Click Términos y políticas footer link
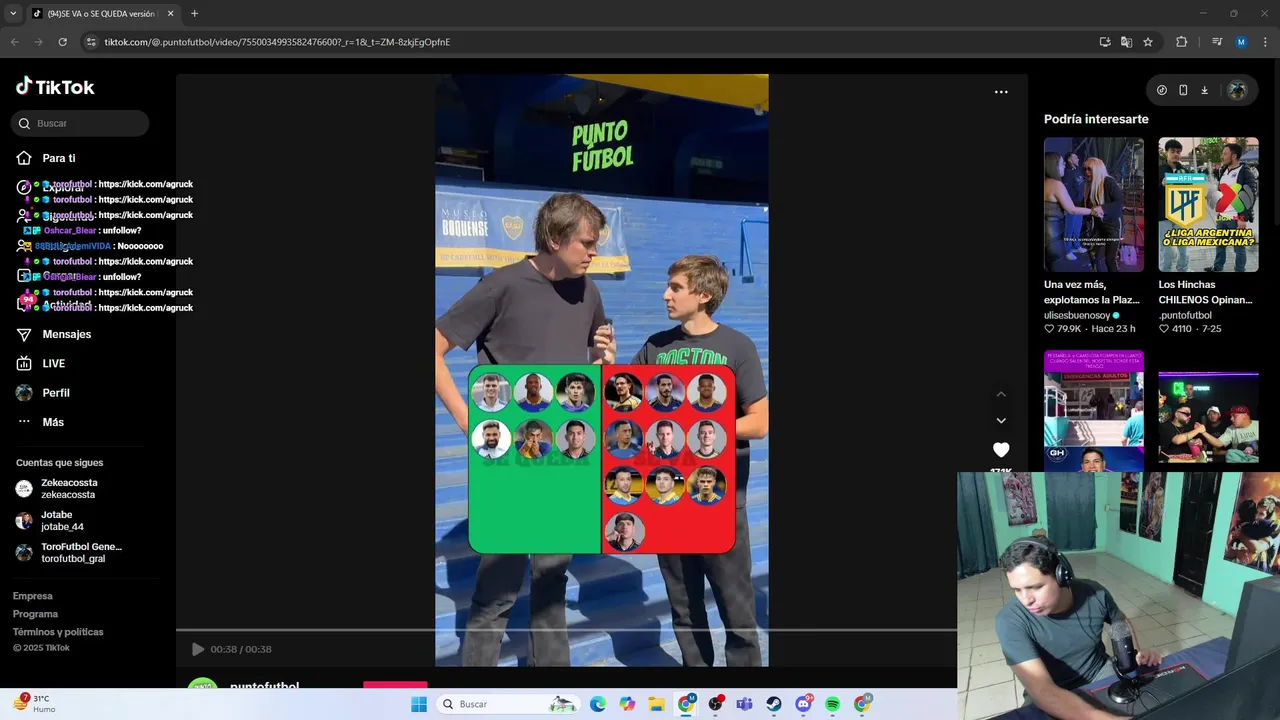Screen dimensions: 1280x720 tap(58, 632)
